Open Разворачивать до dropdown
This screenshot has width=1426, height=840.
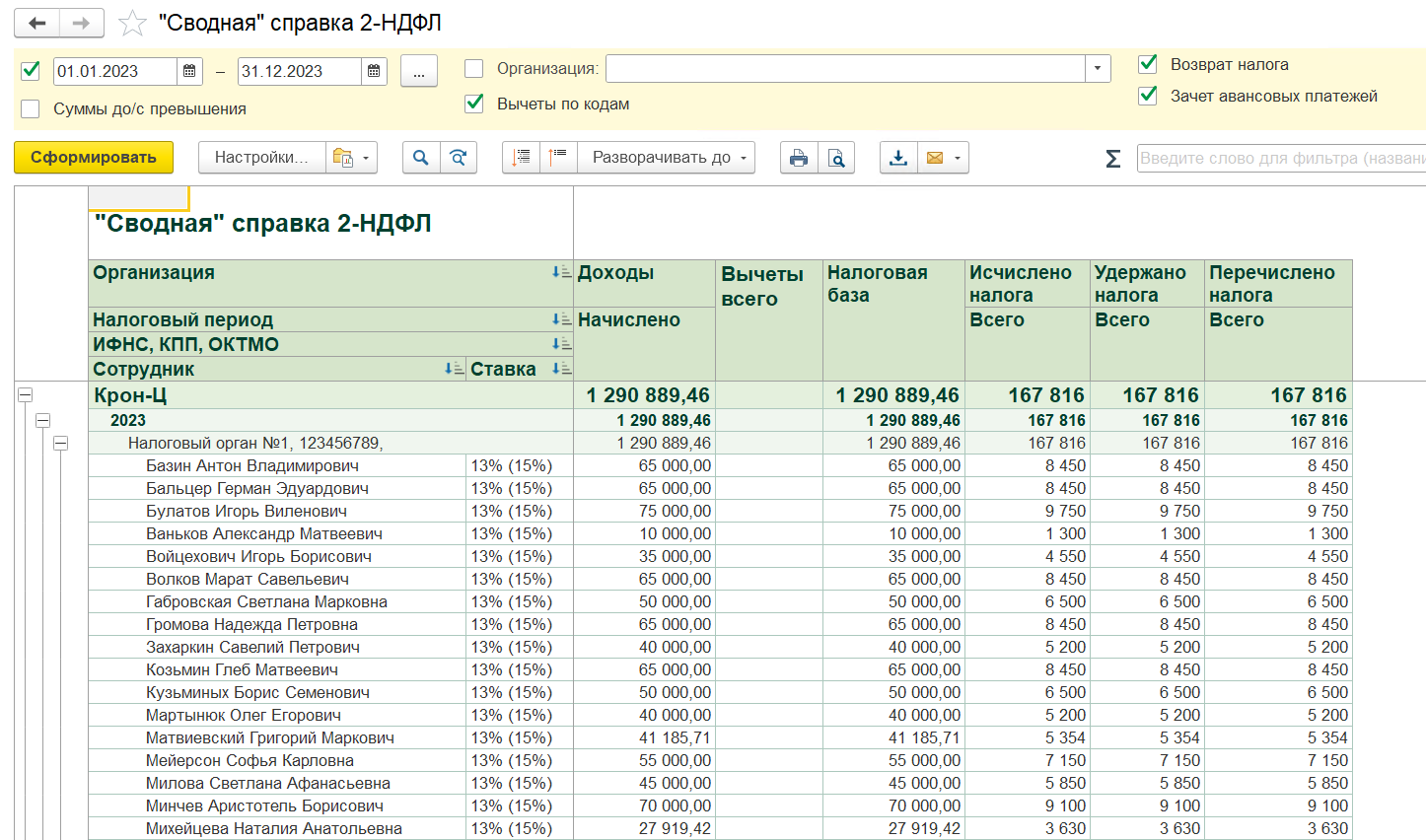coord(666,158)
